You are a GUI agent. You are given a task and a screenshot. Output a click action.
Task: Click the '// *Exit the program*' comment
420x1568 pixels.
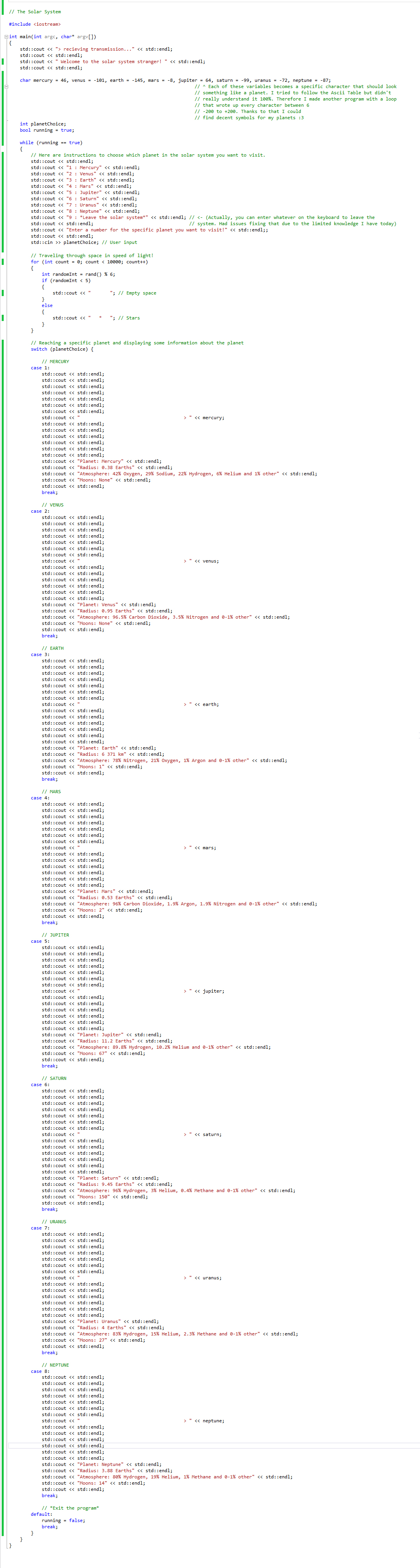70,1508
